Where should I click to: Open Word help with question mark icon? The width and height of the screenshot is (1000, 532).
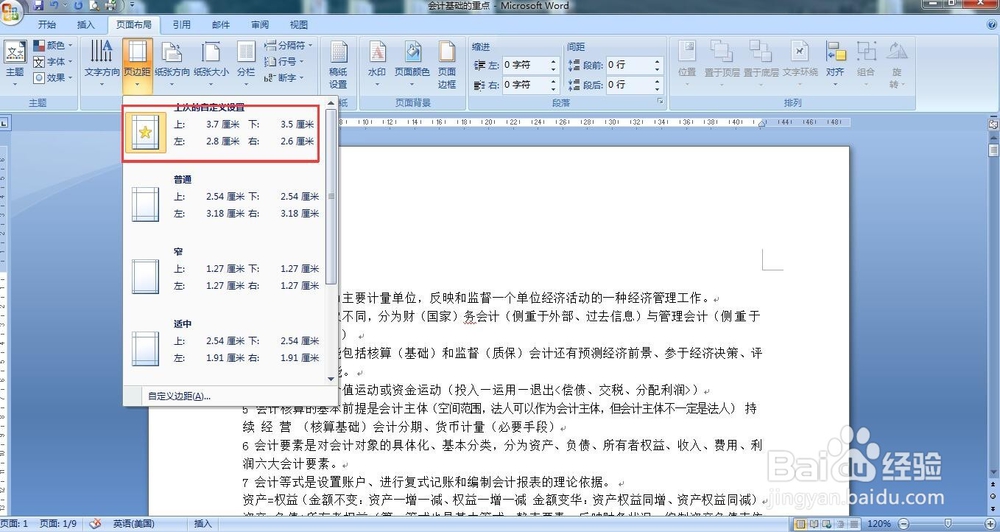pyautogui.click(x=992, y=25)
